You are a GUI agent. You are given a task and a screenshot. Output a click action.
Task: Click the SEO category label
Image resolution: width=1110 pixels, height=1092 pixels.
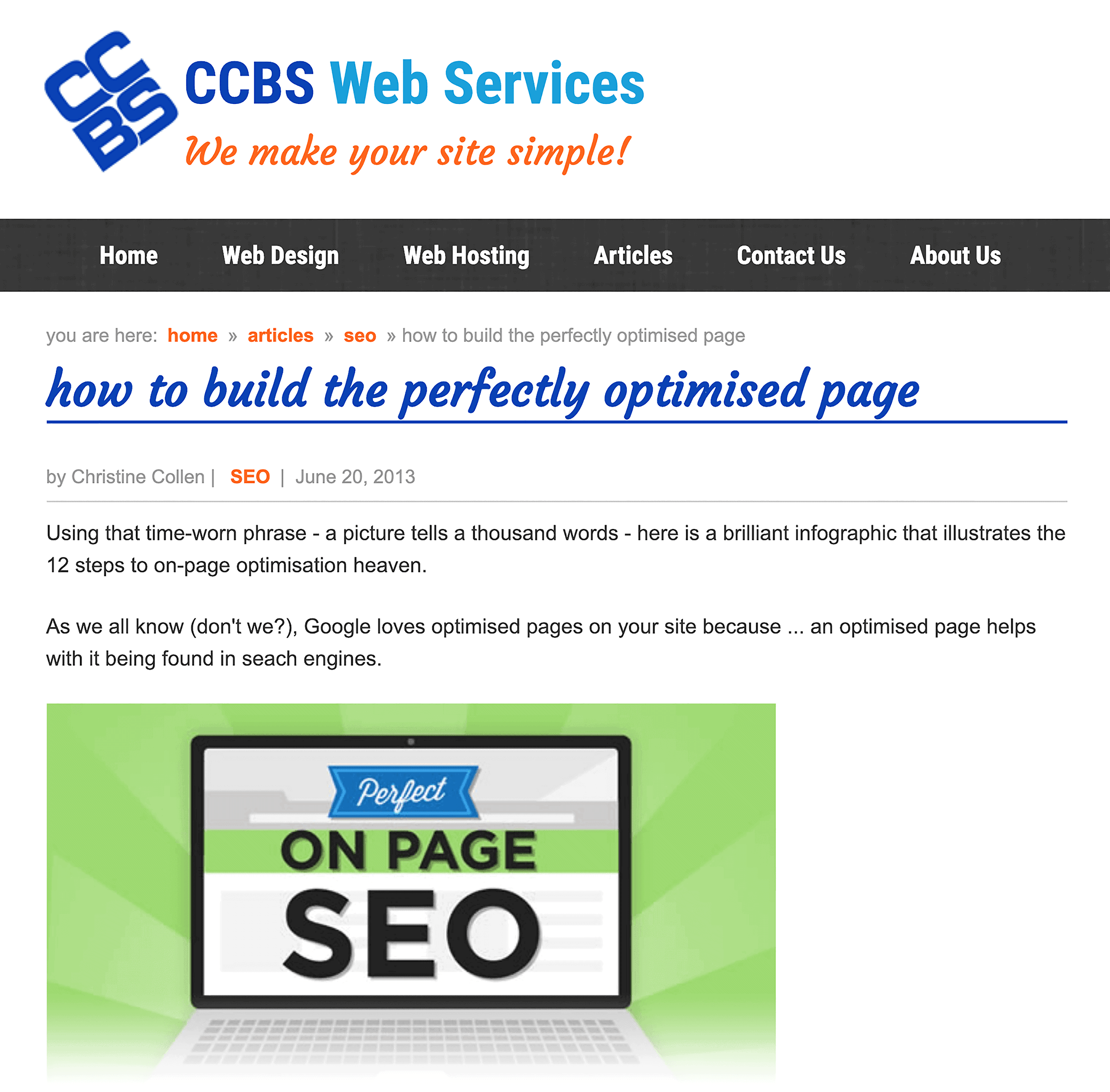(249, 475)
